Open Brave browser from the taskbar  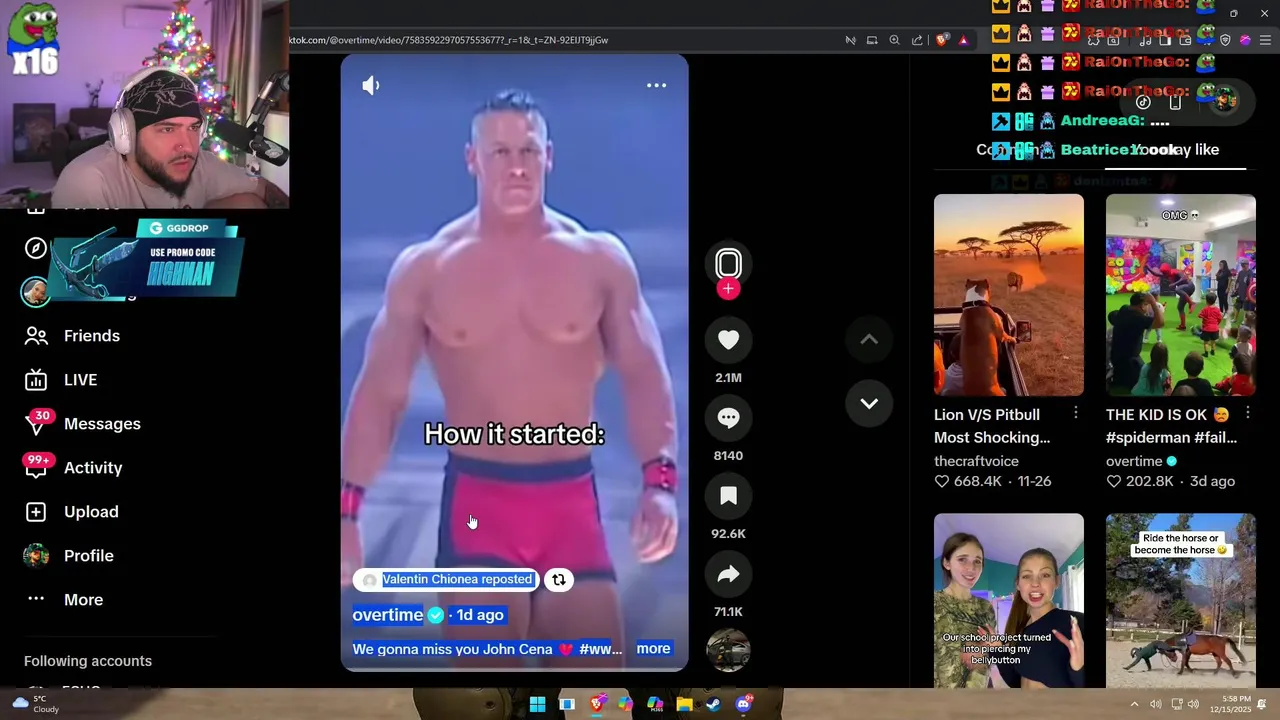coord(597,704)
